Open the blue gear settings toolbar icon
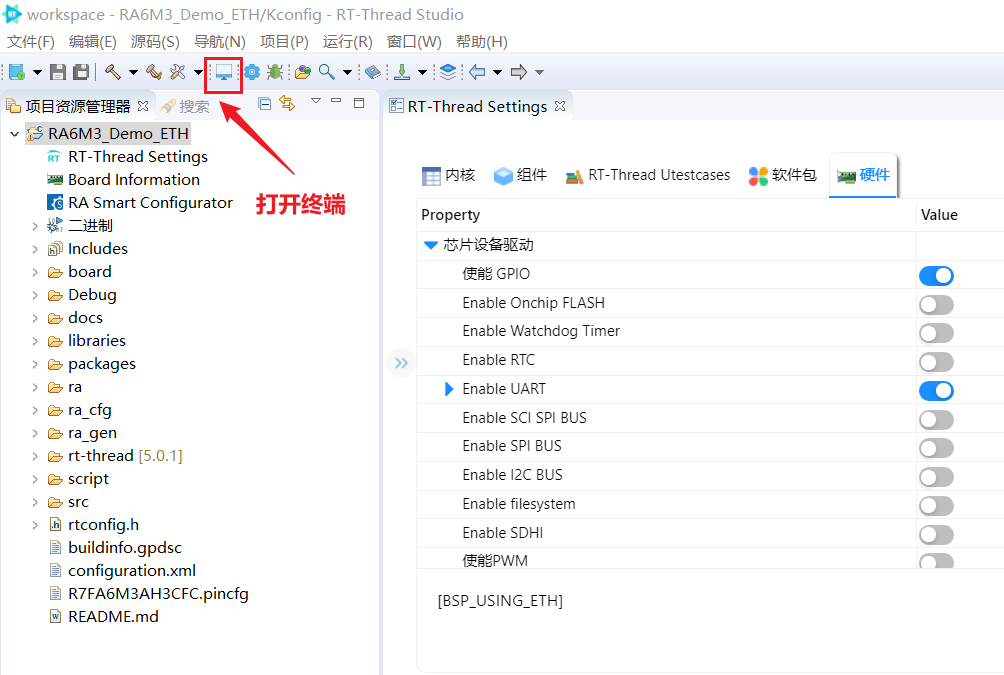Screen dimensions: 1004x675 (252, 72)
